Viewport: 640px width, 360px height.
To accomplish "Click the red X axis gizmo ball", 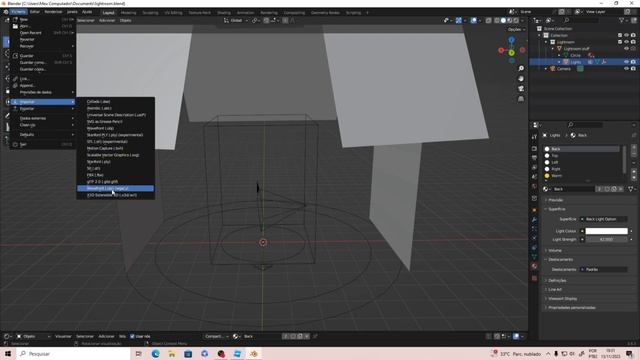I will tap(501, 50).
